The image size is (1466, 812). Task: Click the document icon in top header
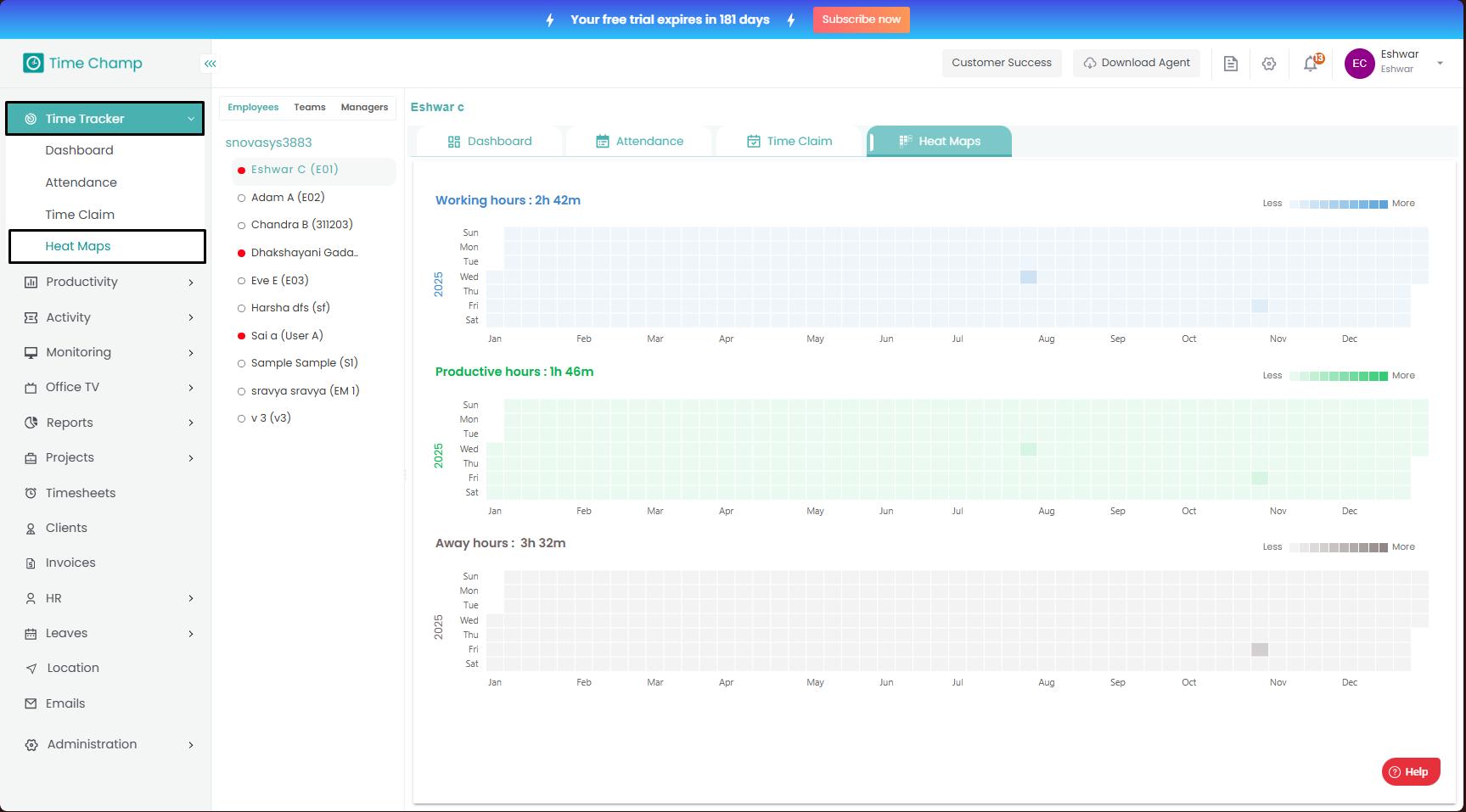1230,64
